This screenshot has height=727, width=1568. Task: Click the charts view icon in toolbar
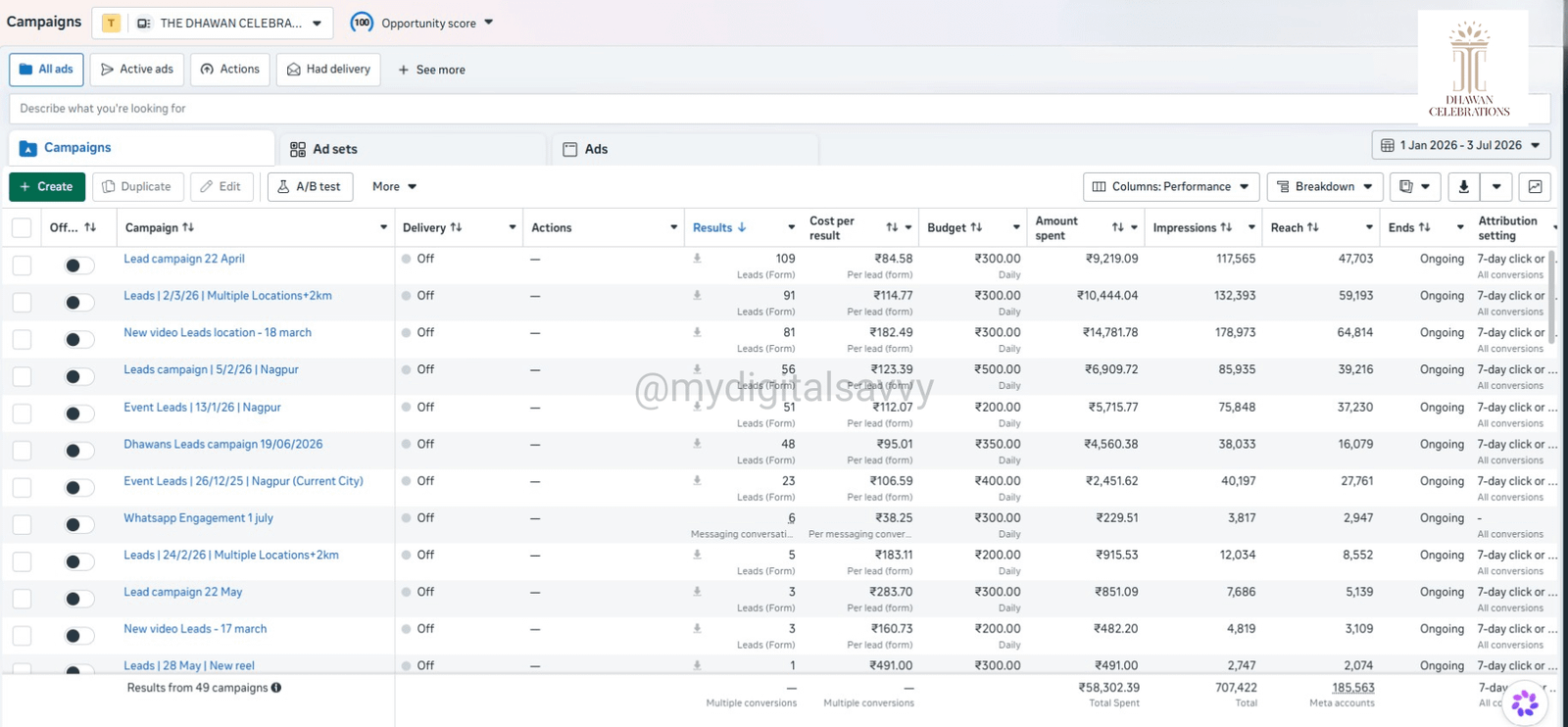(x=1535, y=186)
